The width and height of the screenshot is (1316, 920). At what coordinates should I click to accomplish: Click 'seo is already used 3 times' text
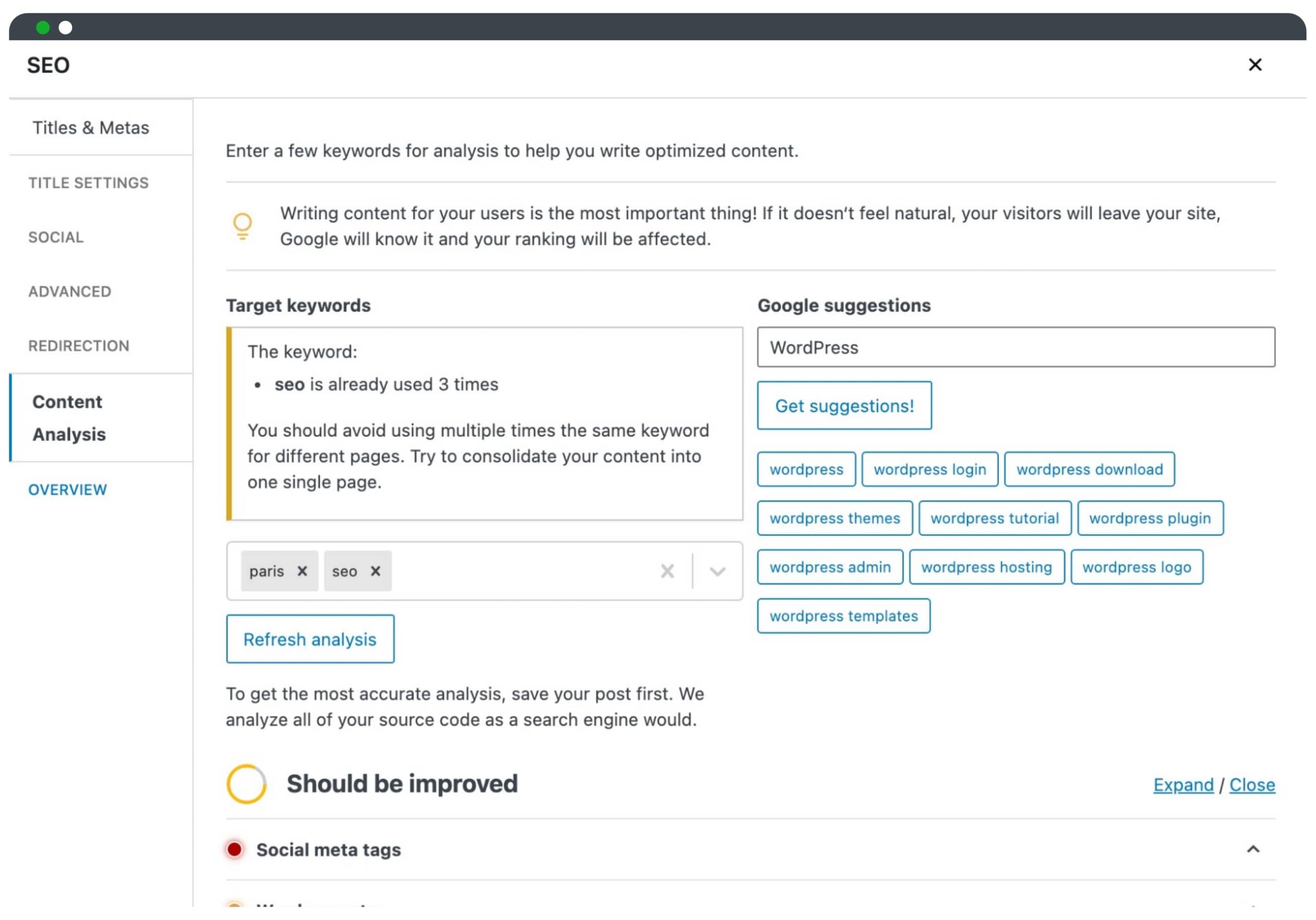[386, 384]
